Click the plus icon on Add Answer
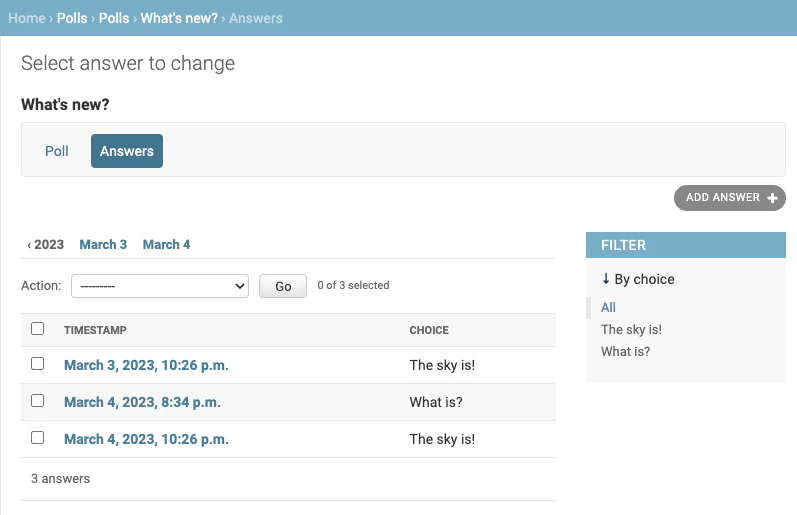This screenshot has height=515, width=797. point(772,198)
